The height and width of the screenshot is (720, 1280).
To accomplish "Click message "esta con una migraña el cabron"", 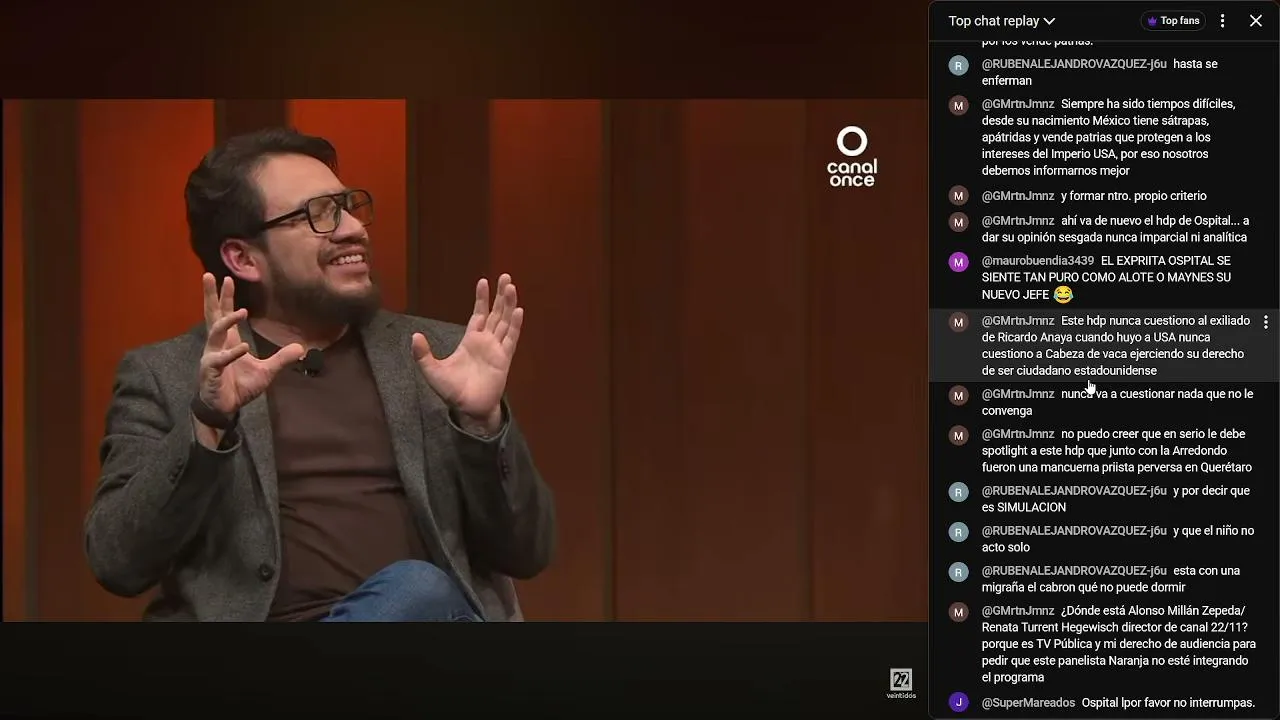I will (x=1111, y=579).
